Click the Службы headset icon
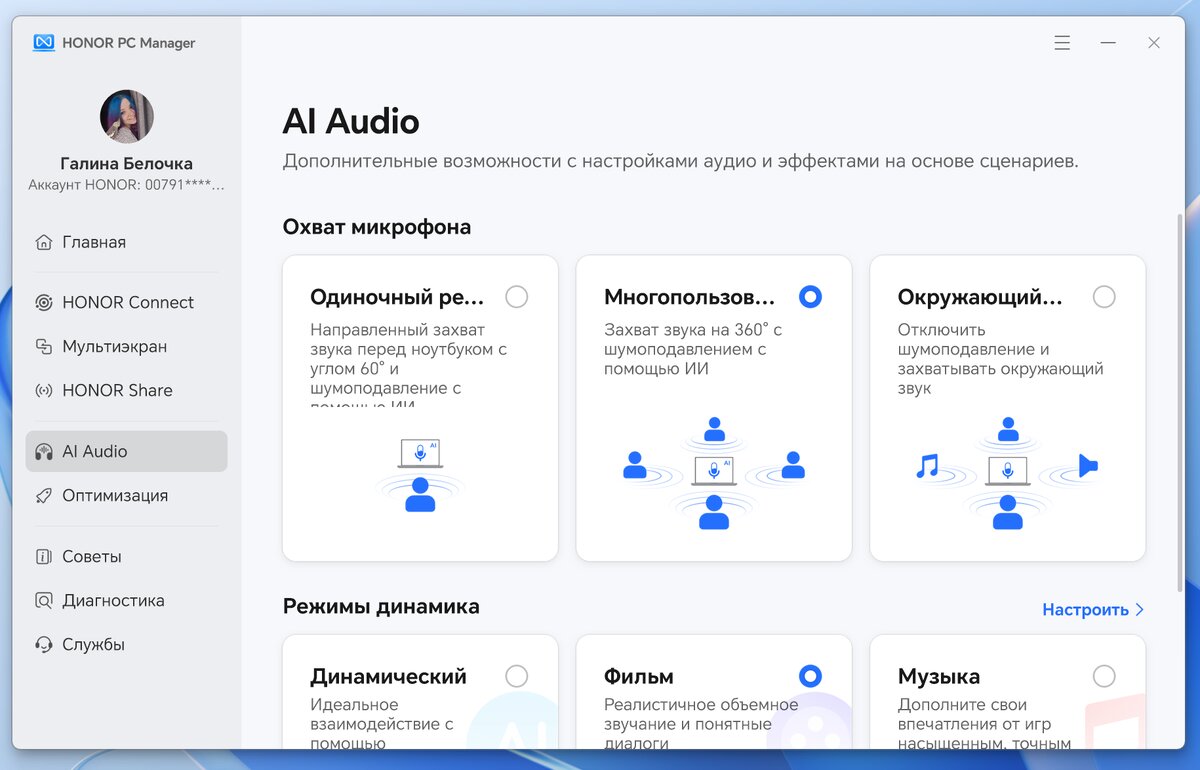 click(x=43, y=644)
